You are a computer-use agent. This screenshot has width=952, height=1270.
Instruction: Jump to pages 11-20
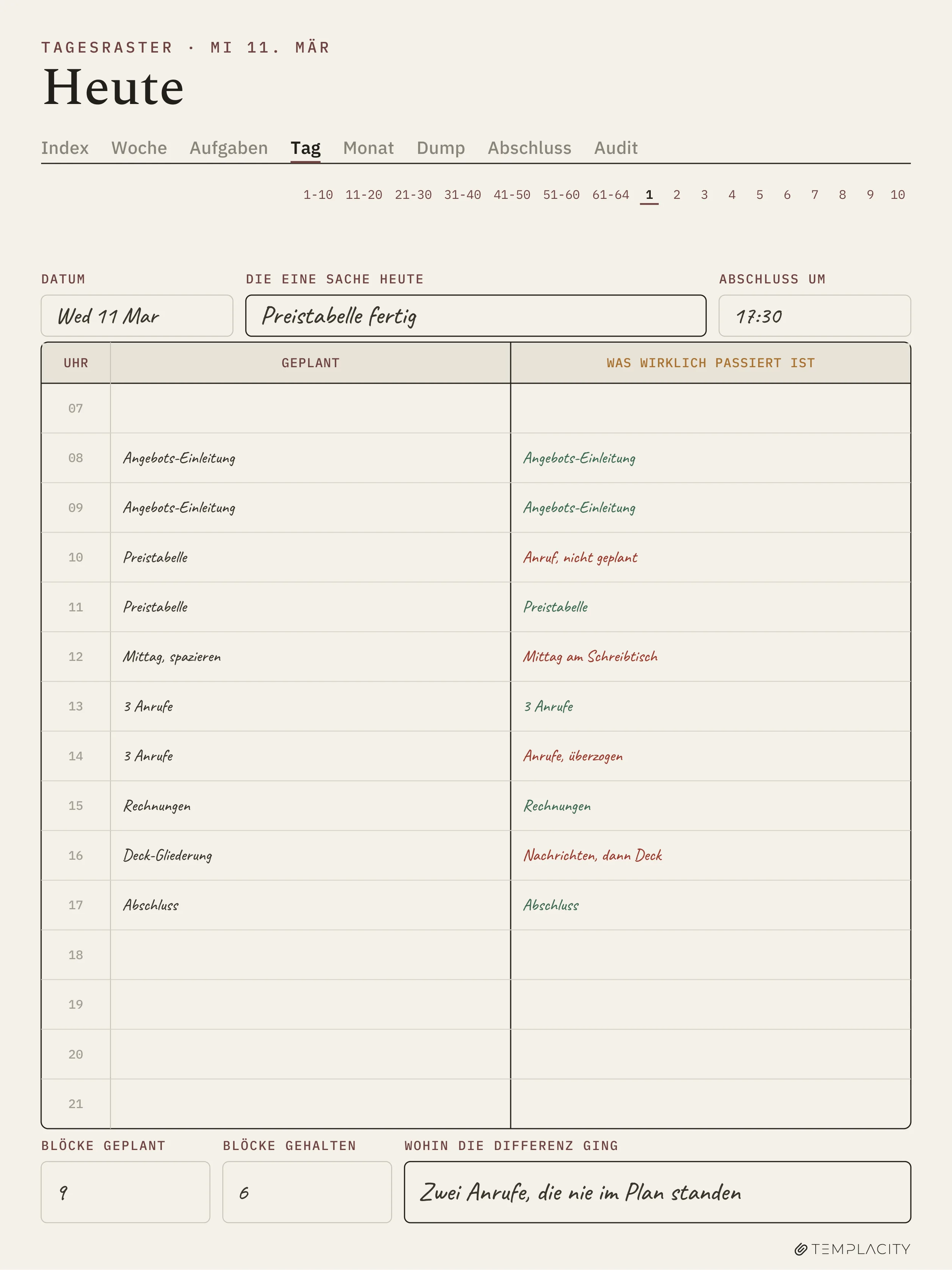pyautogui.click(x=364, y=195)
